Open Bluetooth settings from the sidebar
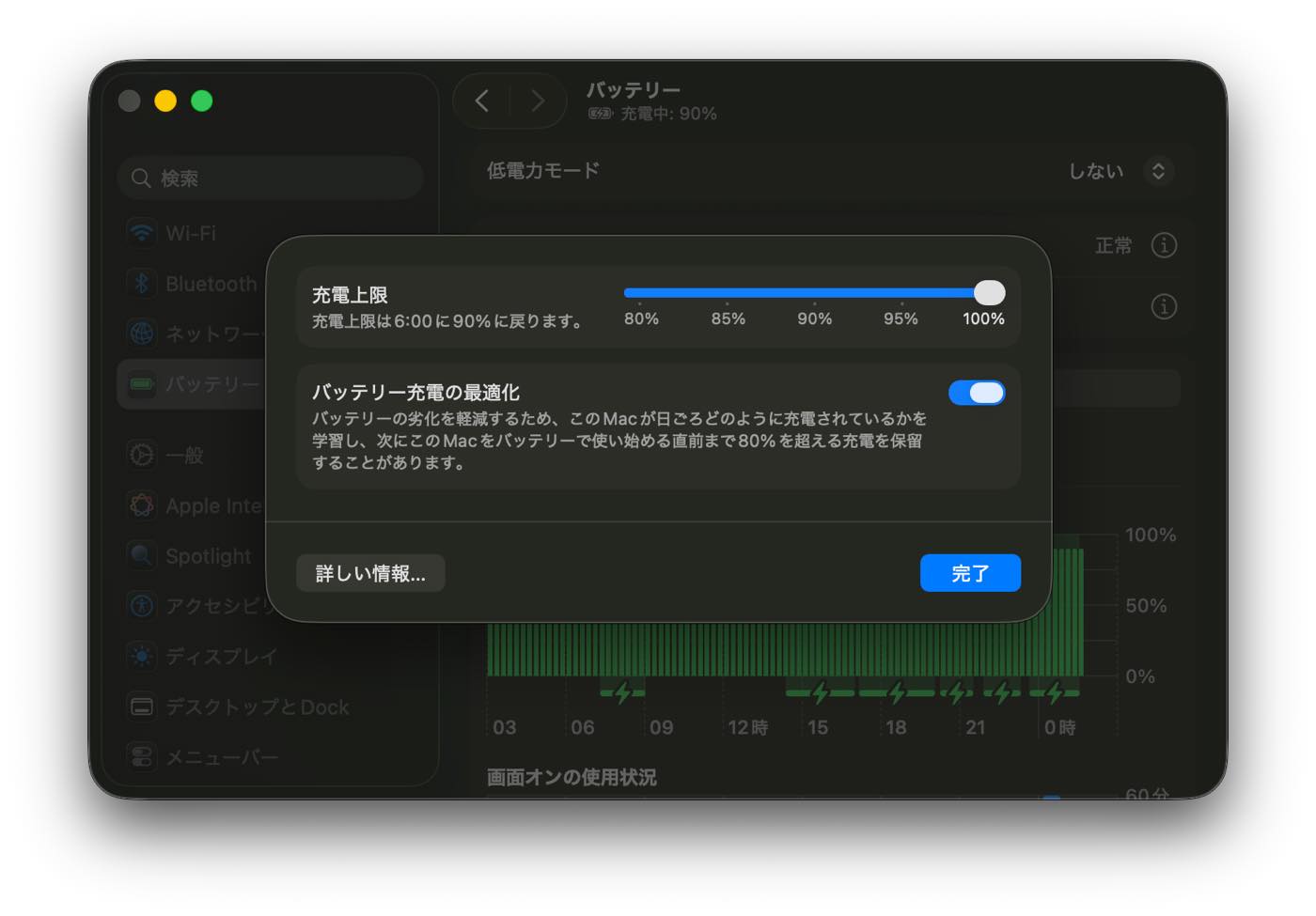 click(141, 283)
